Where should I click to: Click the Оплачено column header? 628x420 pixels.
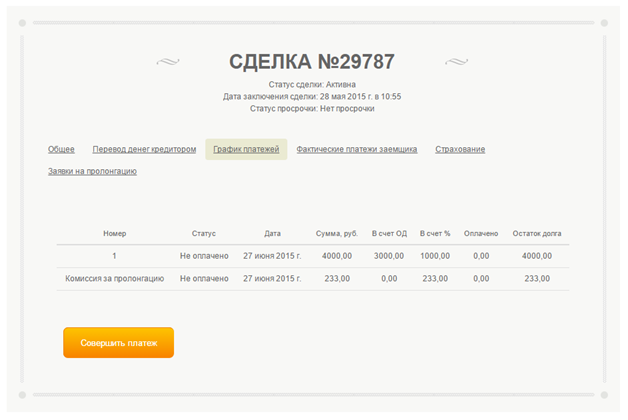tap(481, 233)
